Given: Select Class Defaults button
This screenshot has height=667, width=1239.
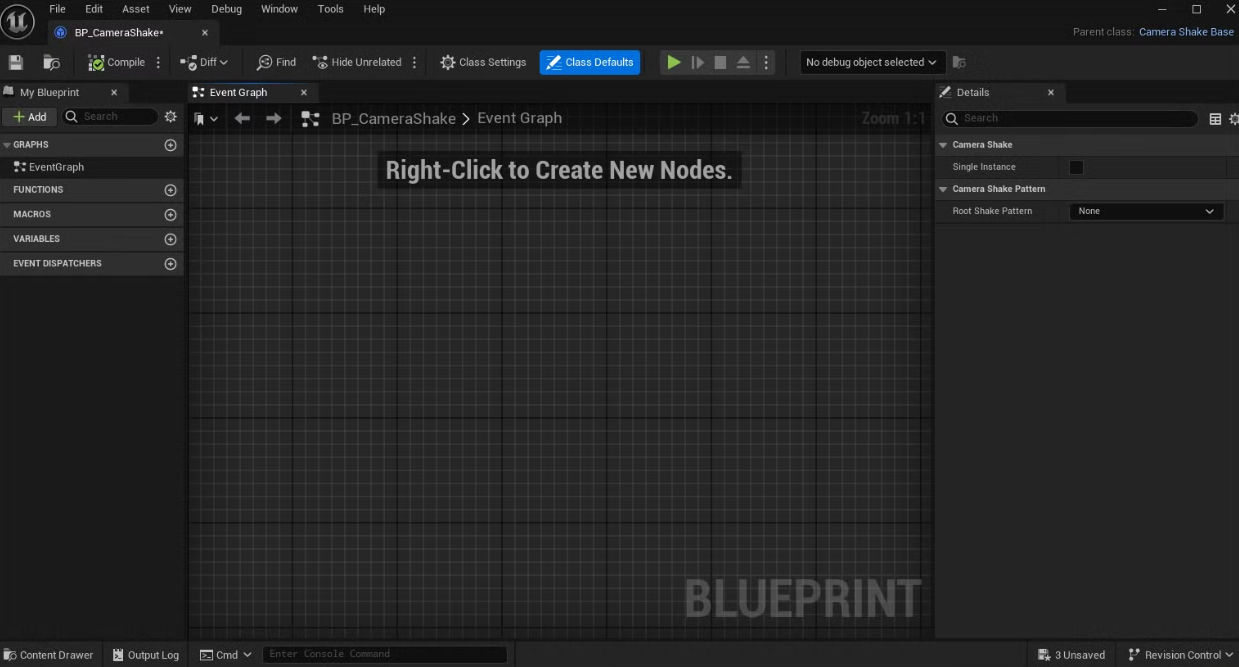Looking at the screenshot, I should (x=589, y=62).
